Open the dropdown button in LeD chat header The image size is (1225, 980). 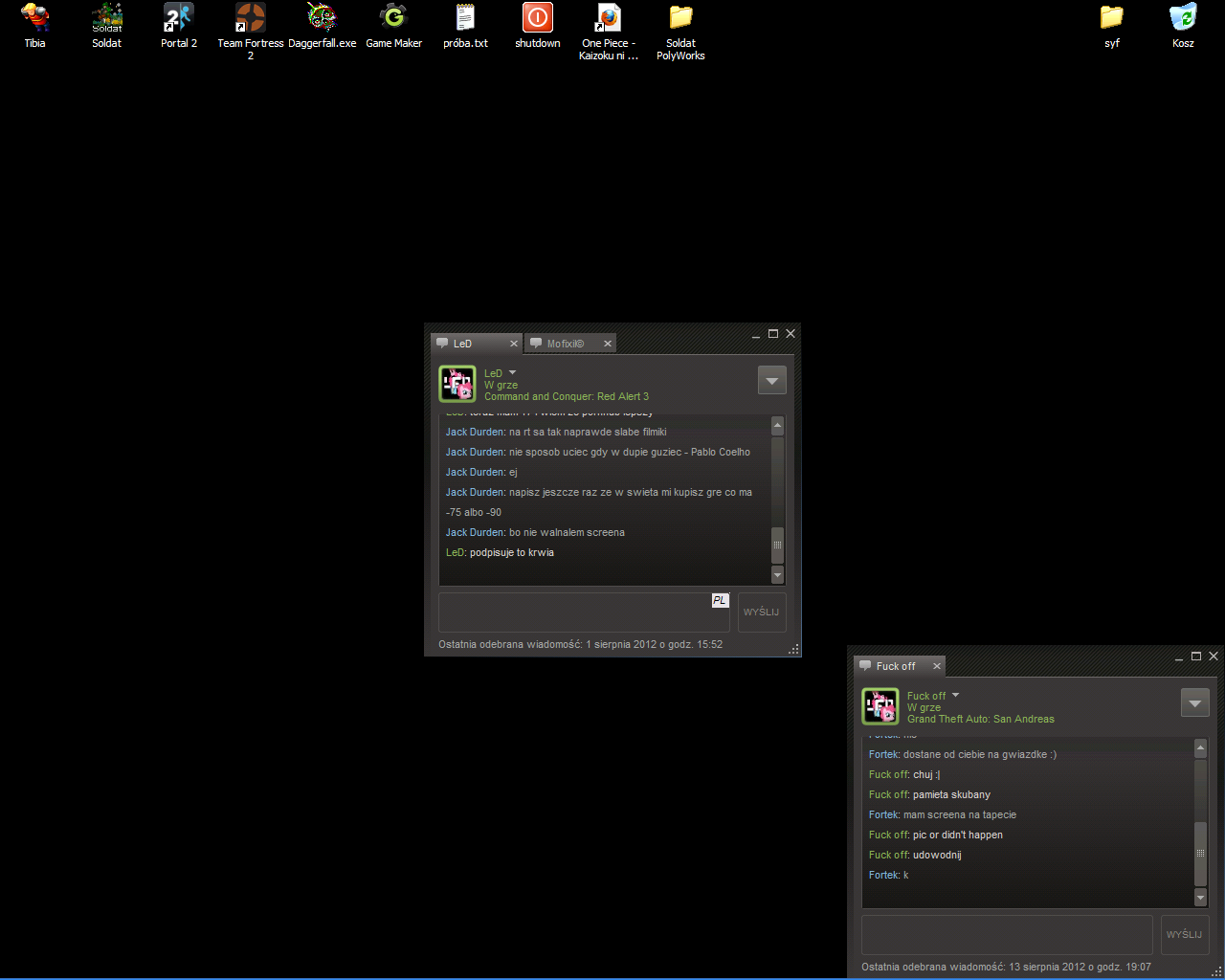click(x=771, y=381)
